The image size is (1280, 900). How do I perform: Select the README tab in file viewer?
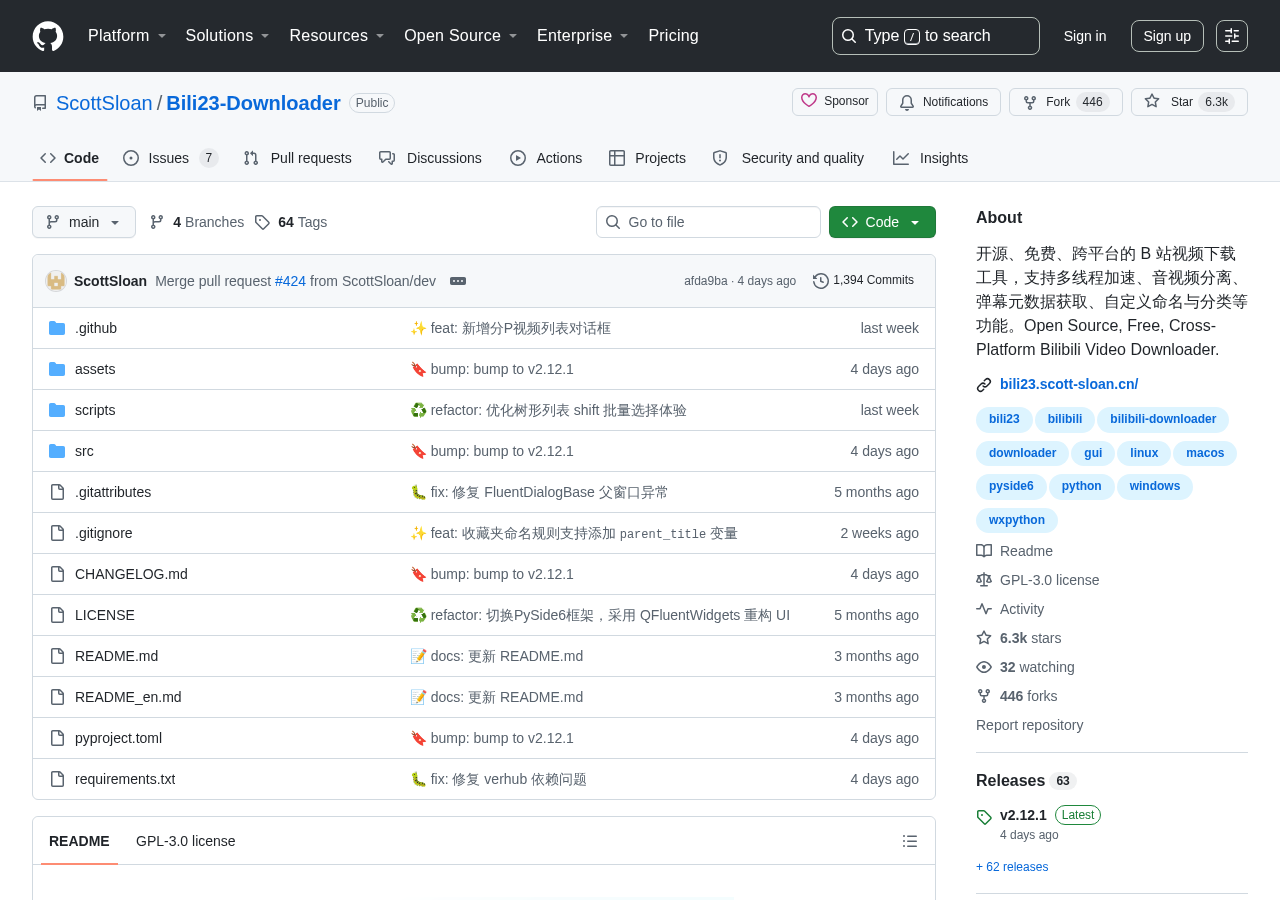[79, 841]
